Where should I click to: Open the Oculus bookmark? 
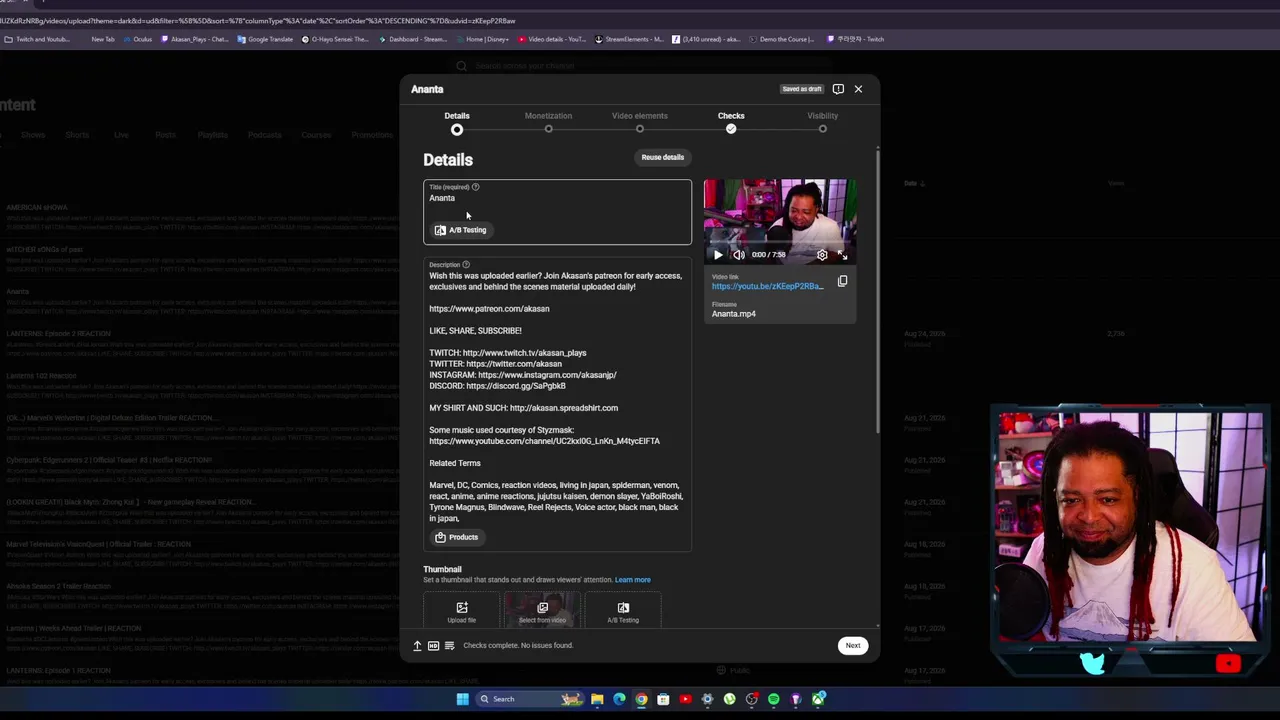[138, 39]
